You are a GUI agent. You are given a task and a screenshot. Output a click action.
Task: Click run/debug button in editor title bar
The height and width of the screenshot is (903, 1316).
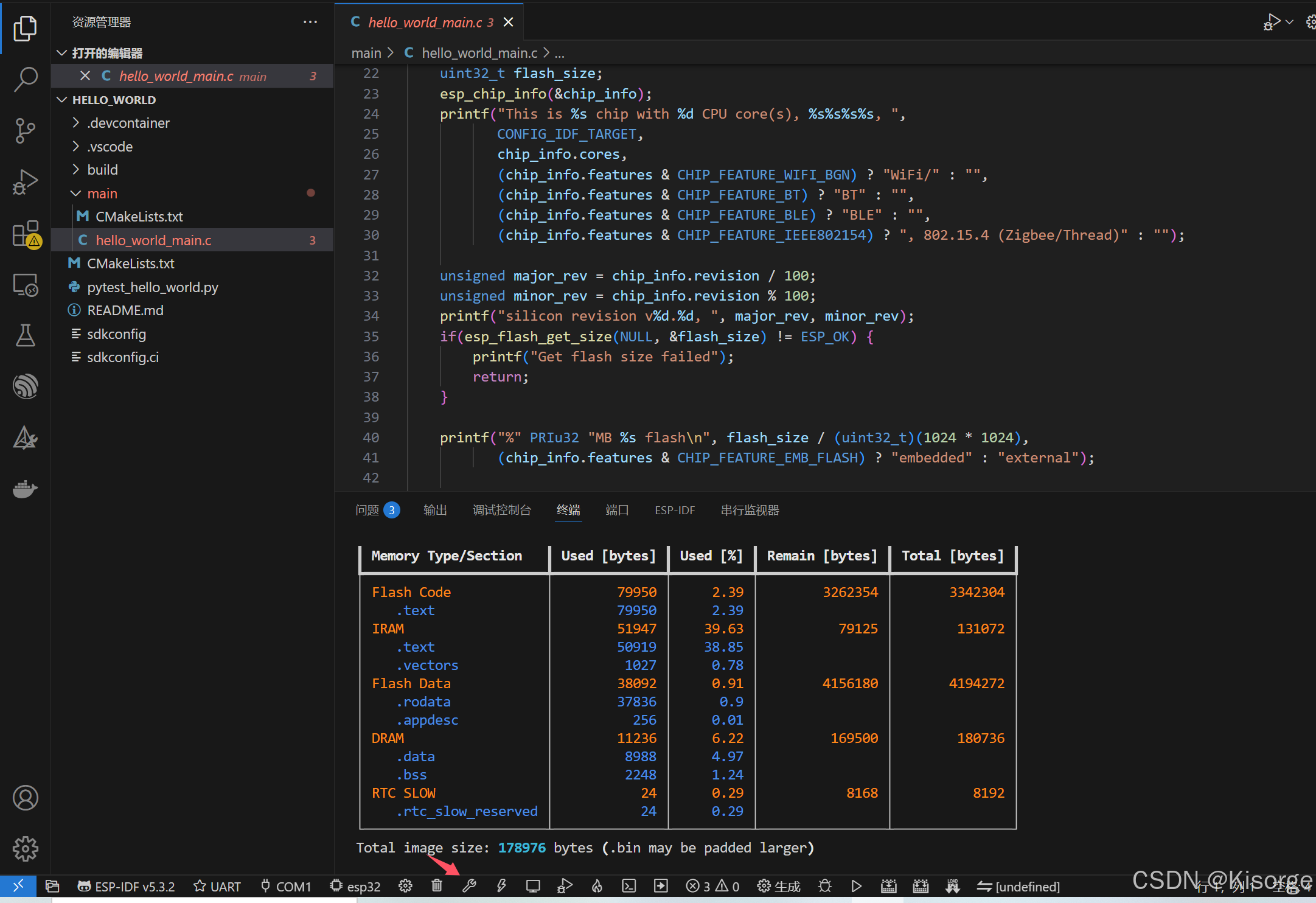(x=1272, y=22)
